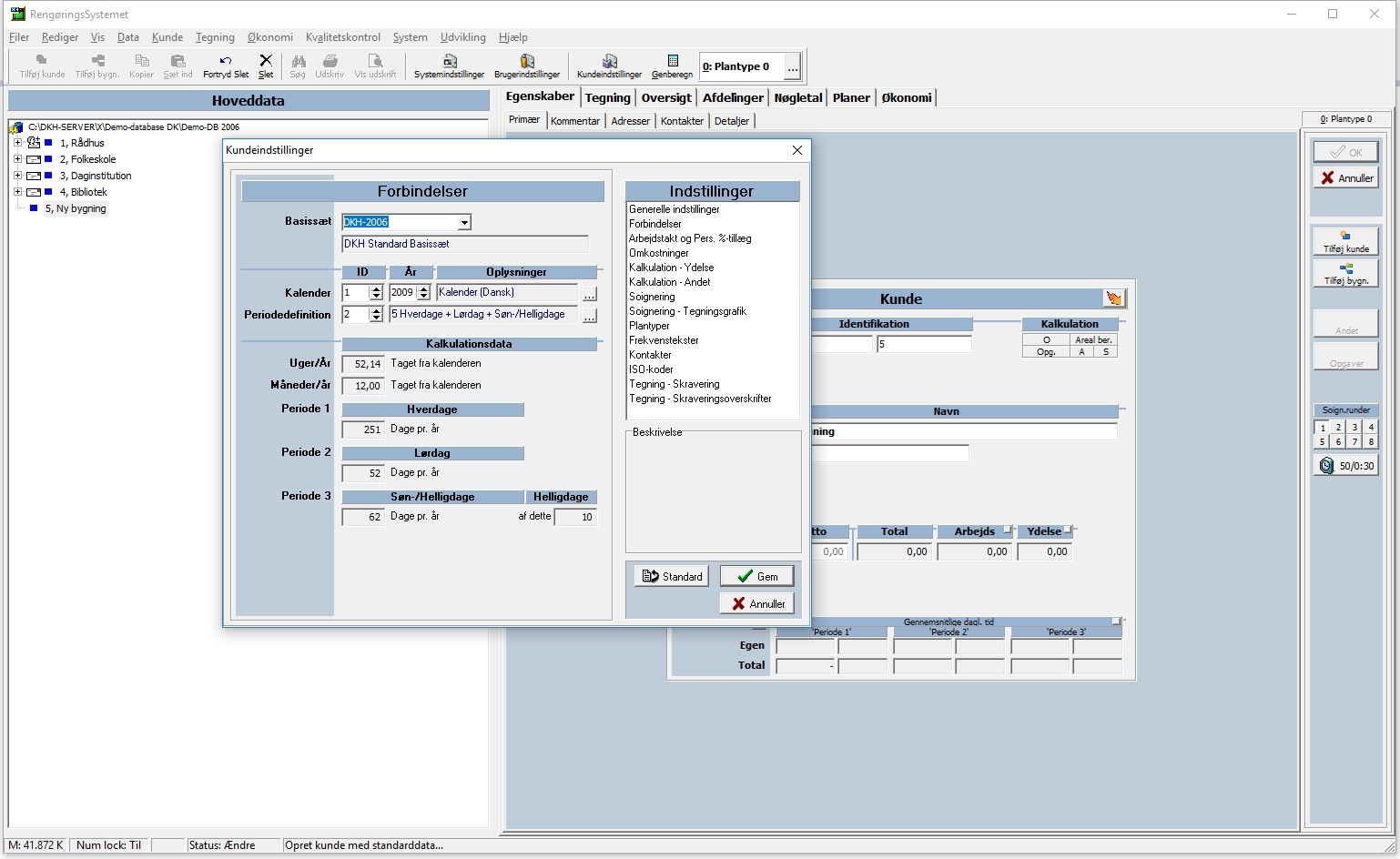
Task: Click the Daginstitution building icon in tree
Action: point(34,176)
